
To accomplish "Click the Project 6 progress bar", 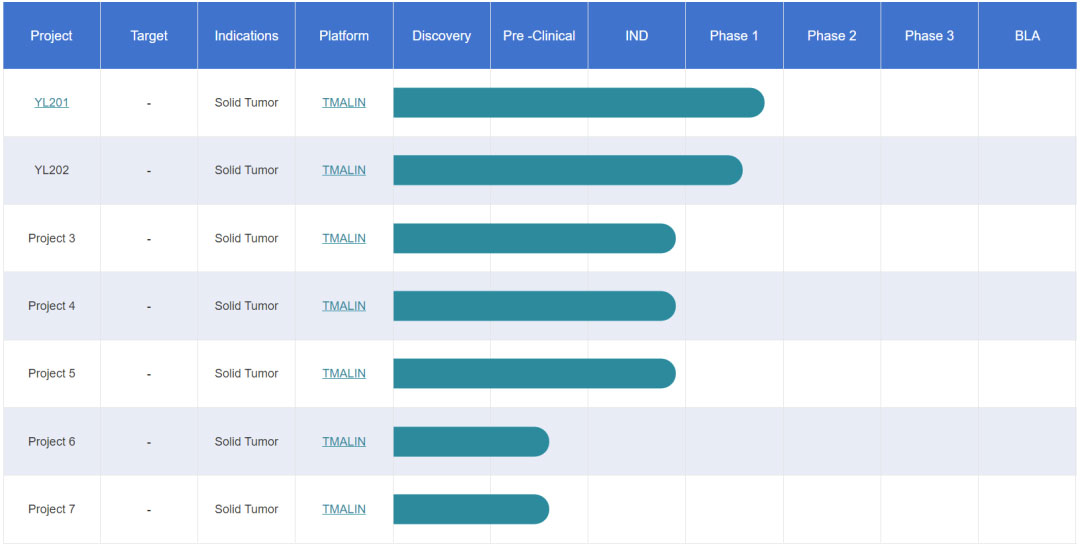I will click(x=470, y=441).
